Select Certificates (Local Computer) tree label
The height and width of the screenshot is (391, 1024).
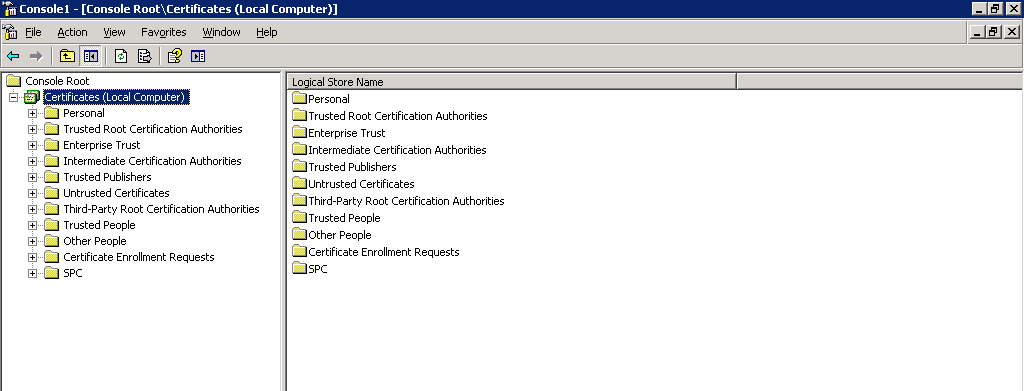coord(116,97)
